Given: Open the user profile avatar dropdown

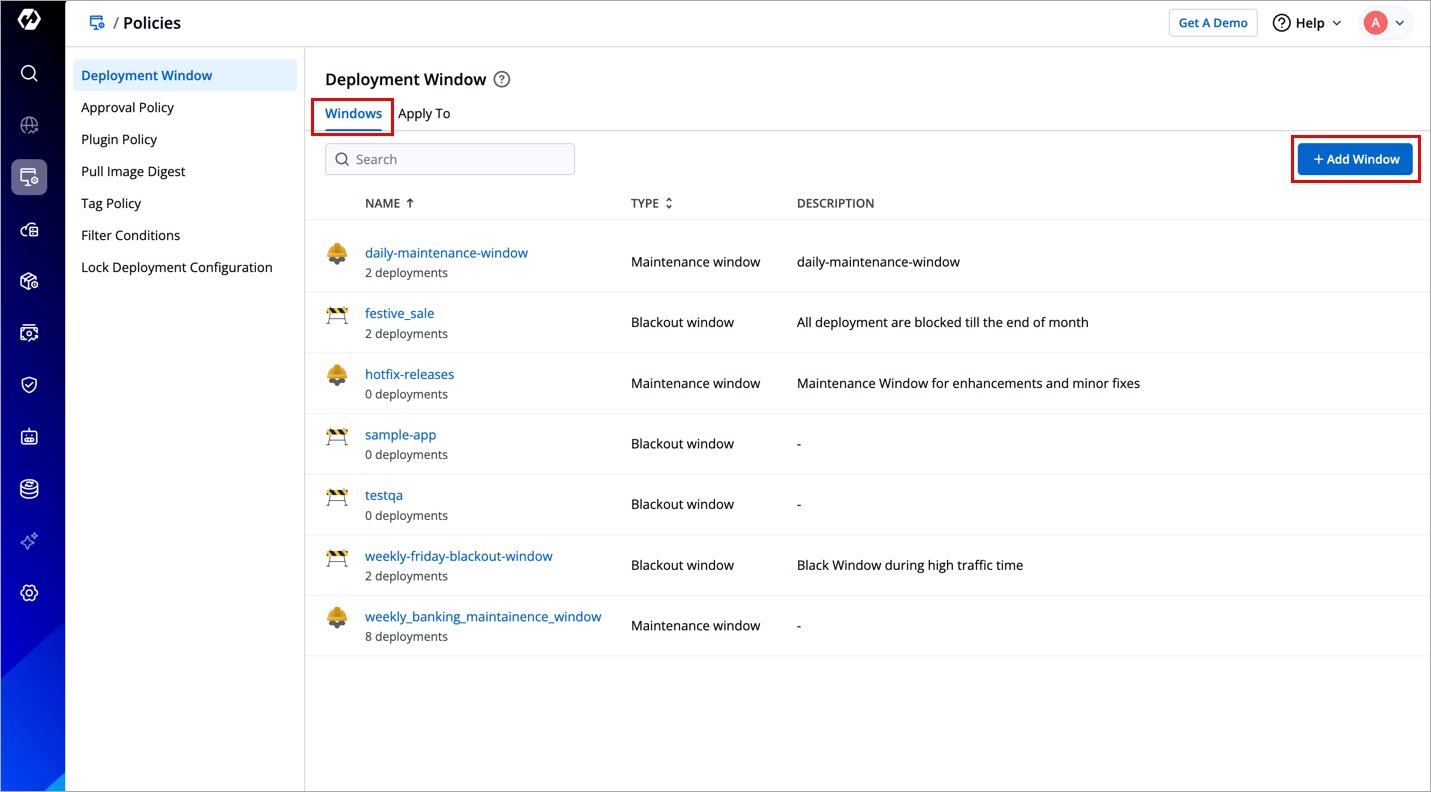Looking at the screenshot, I should tap(1386, 23).
